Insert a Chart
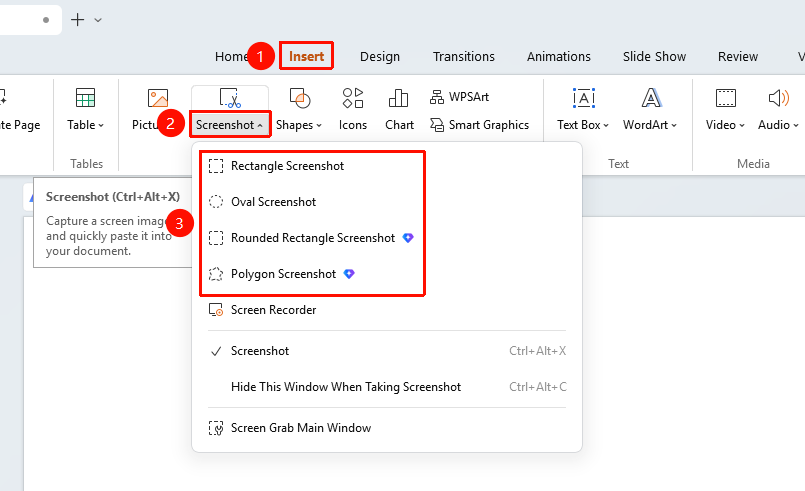This screenshot has width=805, height=491. coord(399,109)
